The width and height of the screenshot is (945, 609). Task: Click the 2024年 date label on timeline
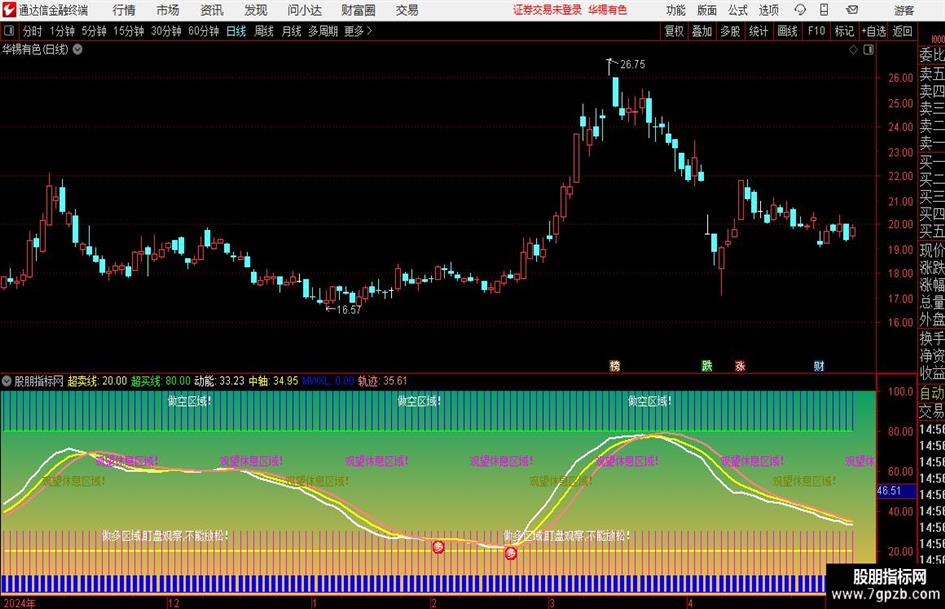pyautogui.click(x=19, y=603)
